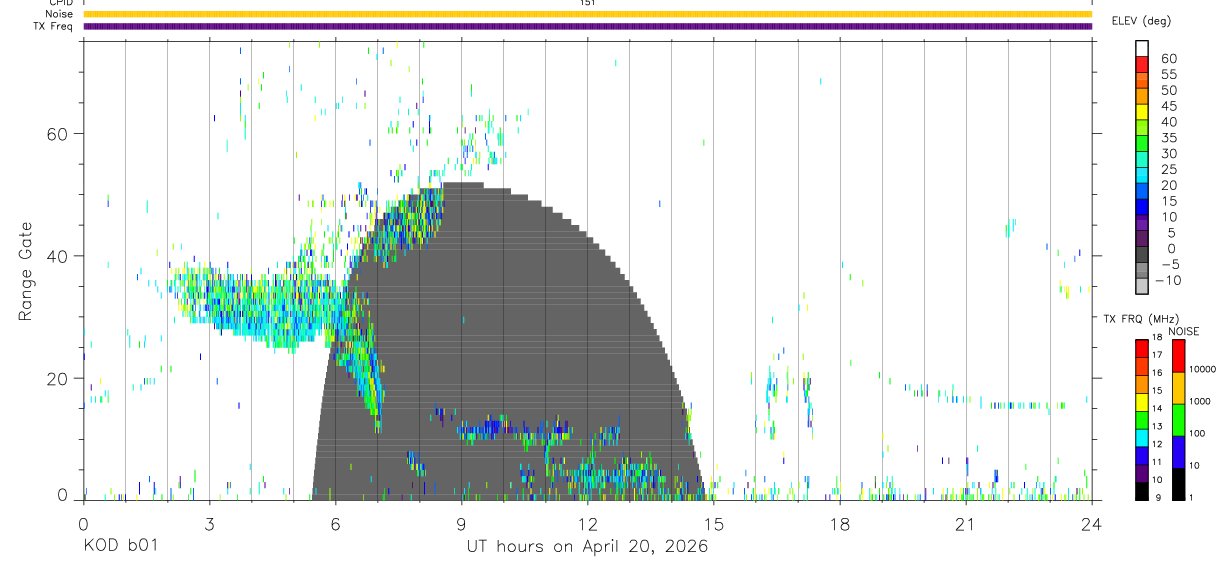1228x567 pixels.
Task: Click the large dark gray dome region in the plot
Action: pyautogui.click(x=510, y=340)
